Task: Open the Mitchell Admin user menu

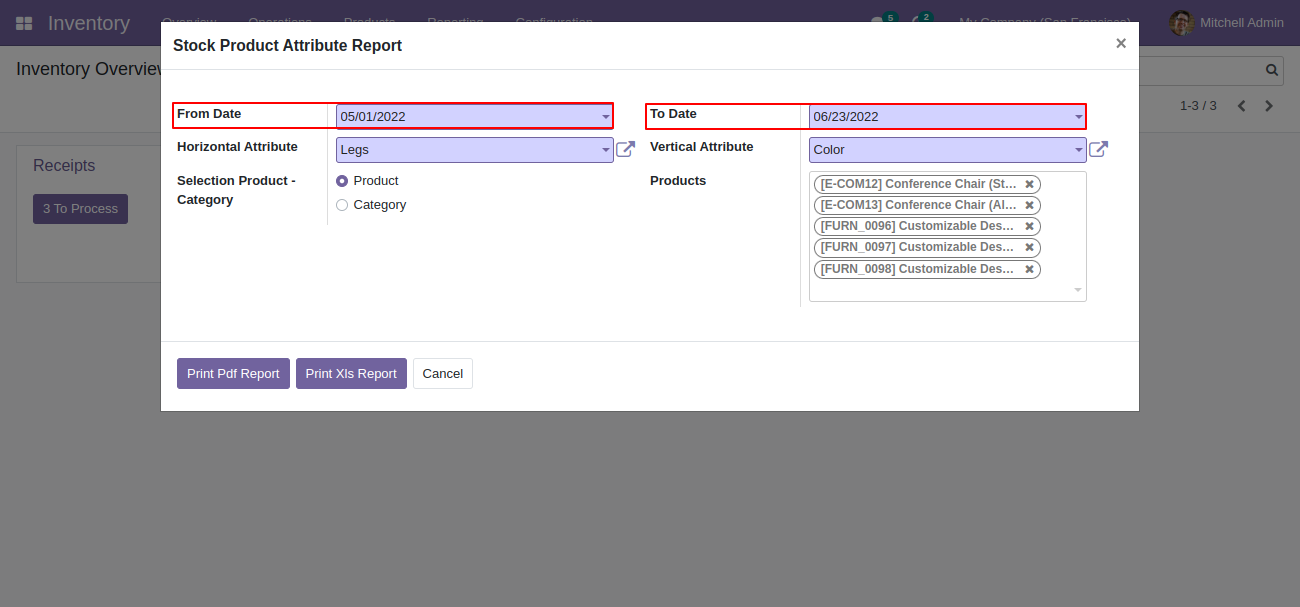Action: (x=1227, y=23)
